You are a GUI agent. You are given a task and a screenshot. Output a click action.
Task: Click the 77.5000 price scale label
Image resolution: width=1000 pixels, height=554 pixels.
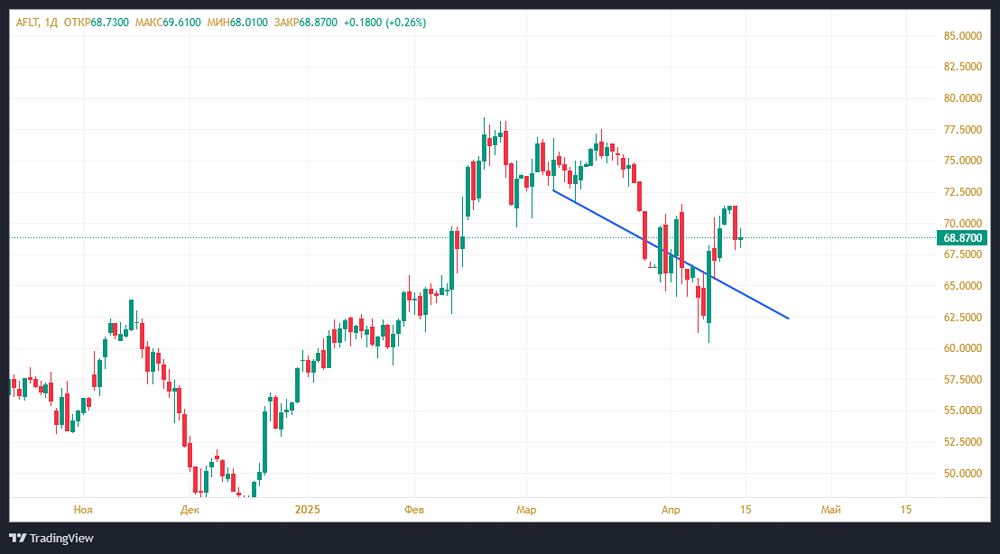[x=962, y=130]
